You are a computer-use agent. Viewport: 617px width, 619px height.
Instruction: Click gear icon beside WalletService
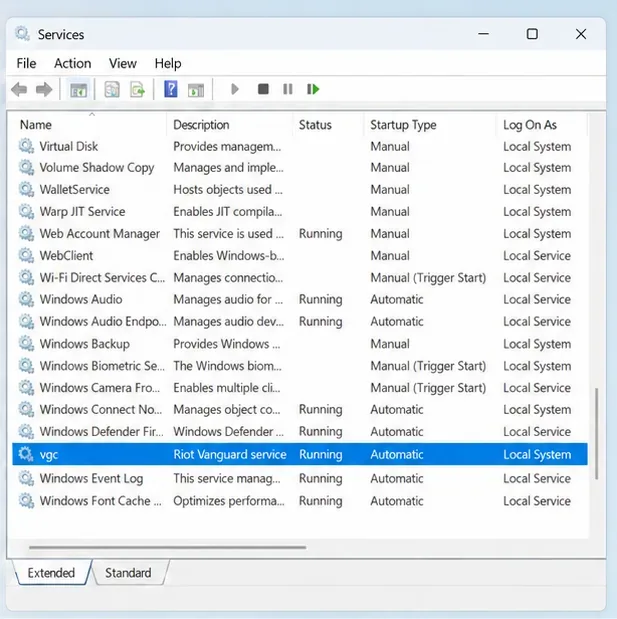pos(26,189)
